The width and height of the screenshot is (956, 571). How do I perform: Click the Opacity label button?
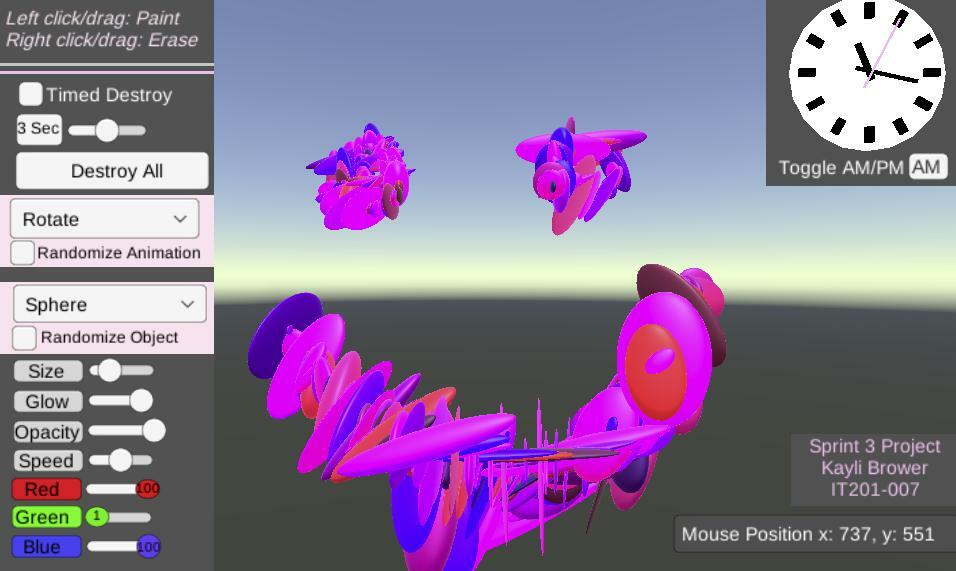[48, 431]
